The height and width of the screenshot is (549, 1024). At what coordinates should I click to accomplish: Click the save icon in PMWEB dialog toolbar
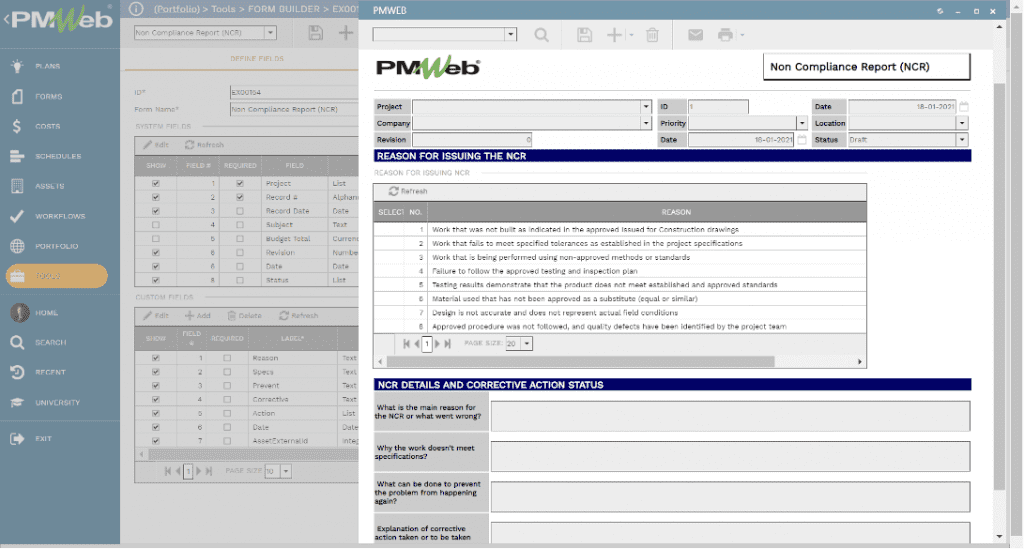pos(584,35)
